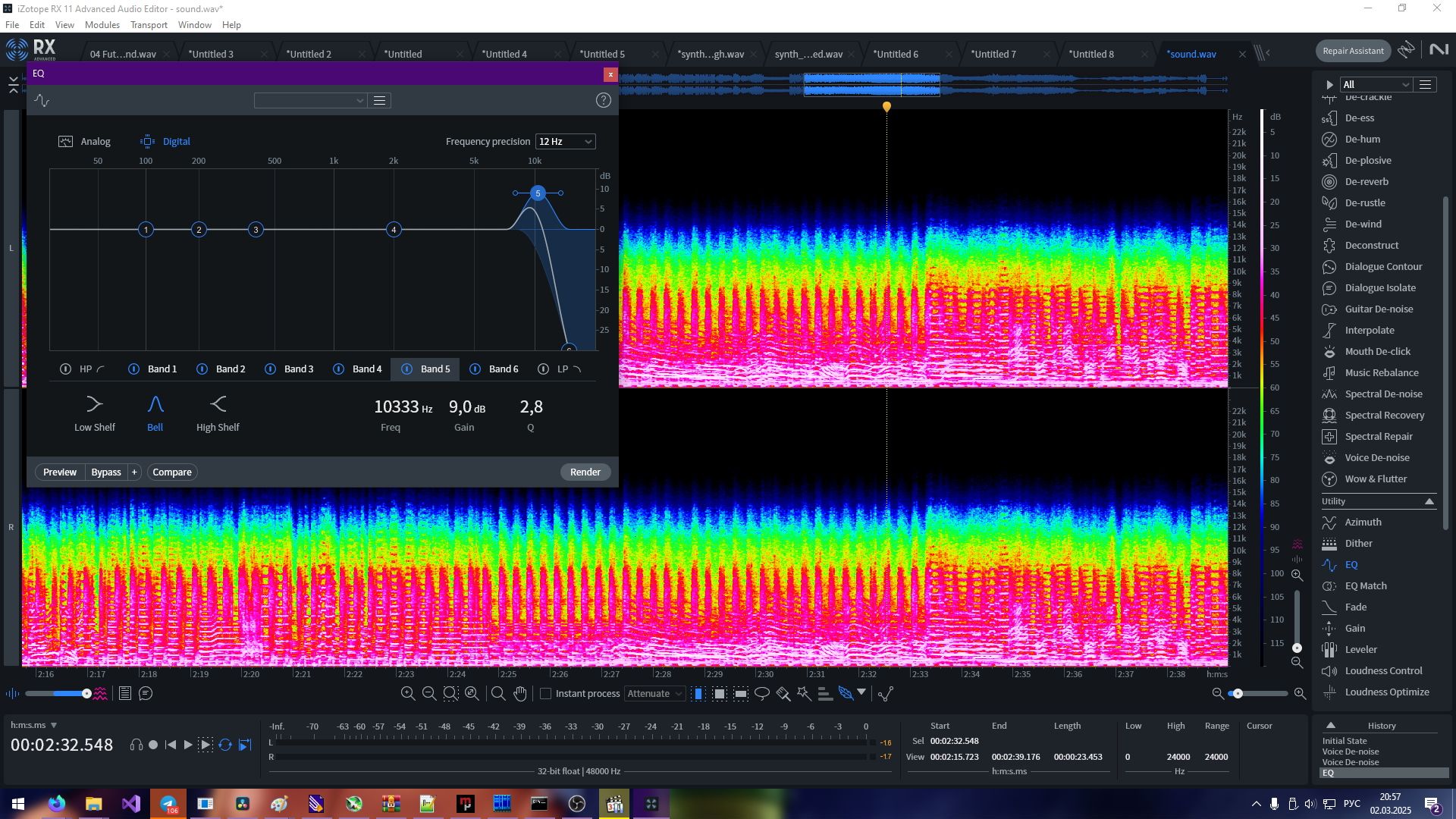Open the Modules menu
Screen dimensions: 1456x819
(102, 24)
